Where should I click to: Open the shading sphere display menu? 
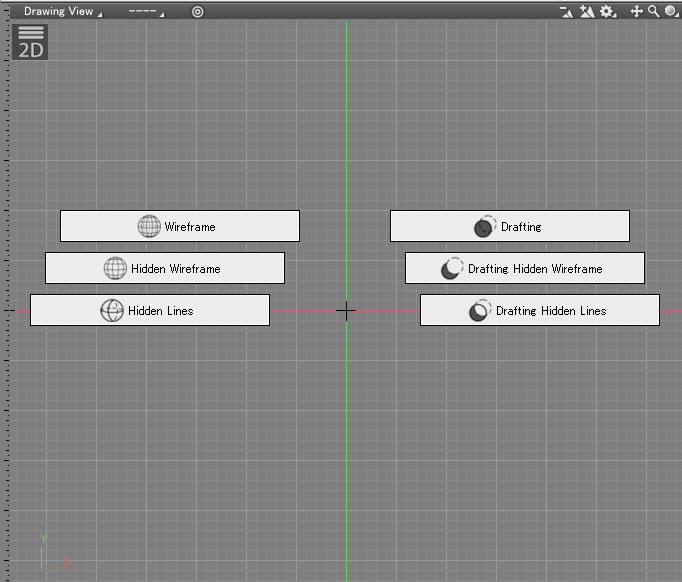click(x=672, y=11)
